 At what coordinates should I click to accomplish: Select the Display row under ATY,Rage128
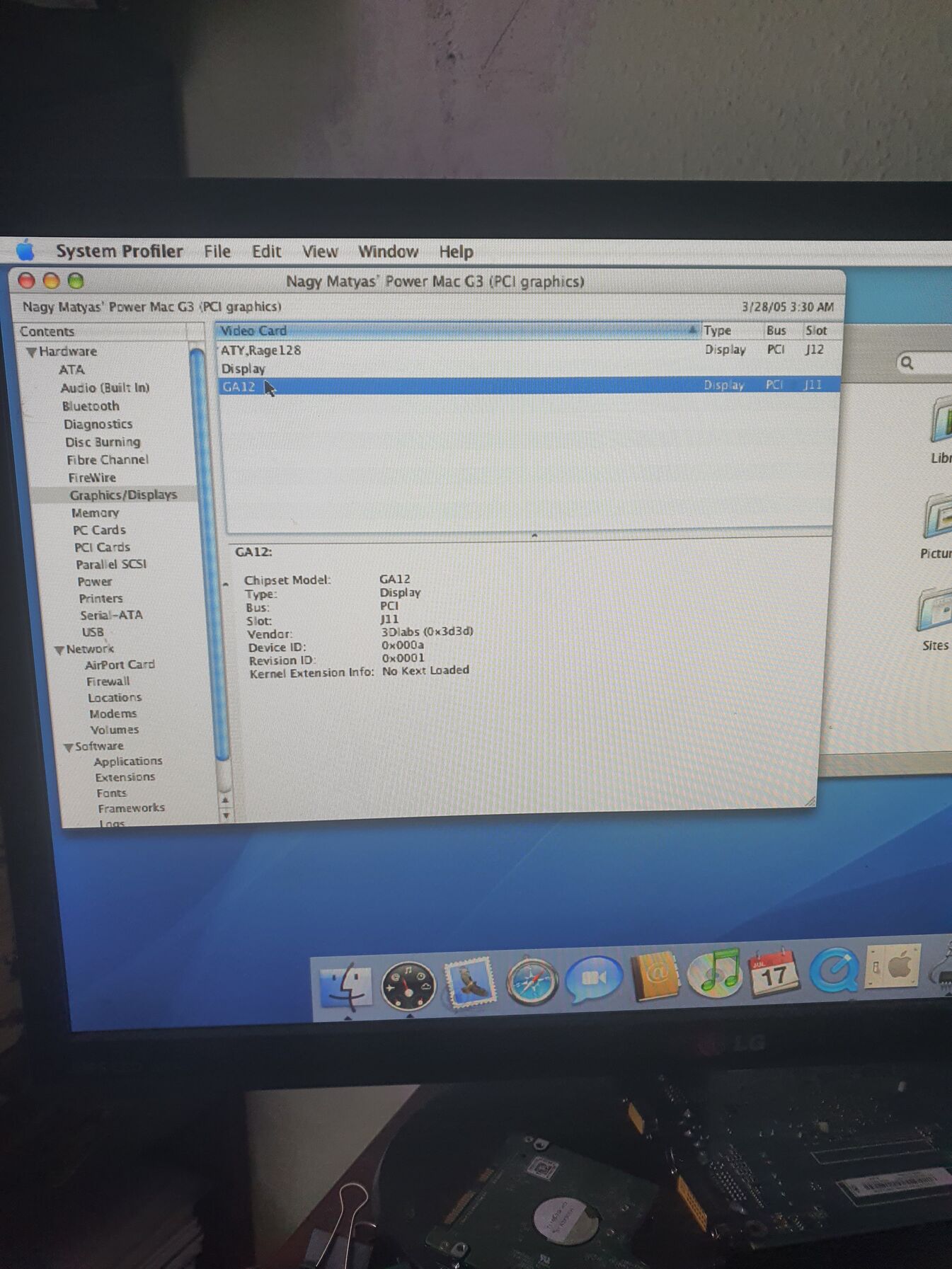pyautogui.click(x=529, y=369)
